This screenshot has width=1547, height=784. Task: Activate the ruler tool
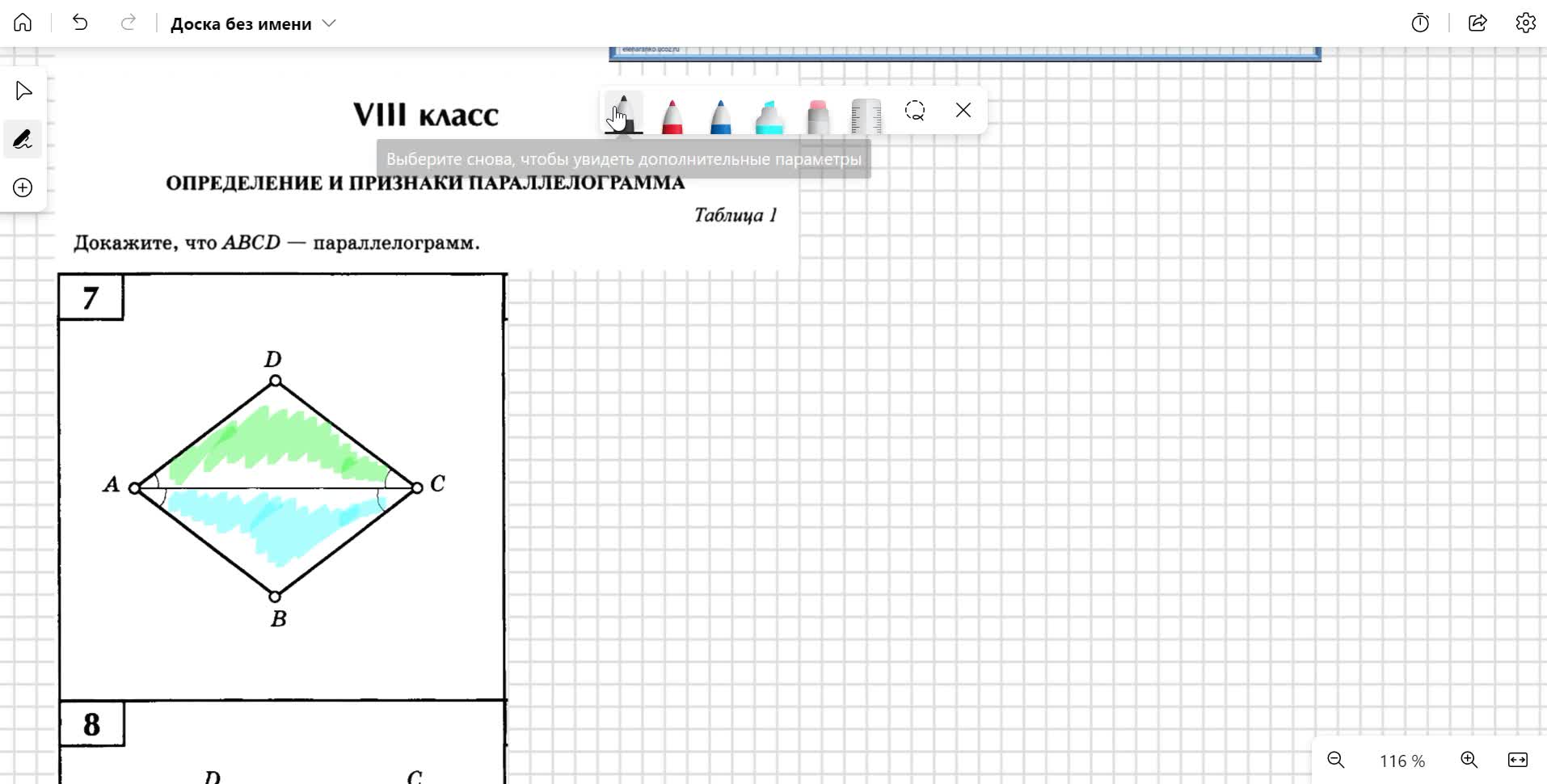click(866, 116)
